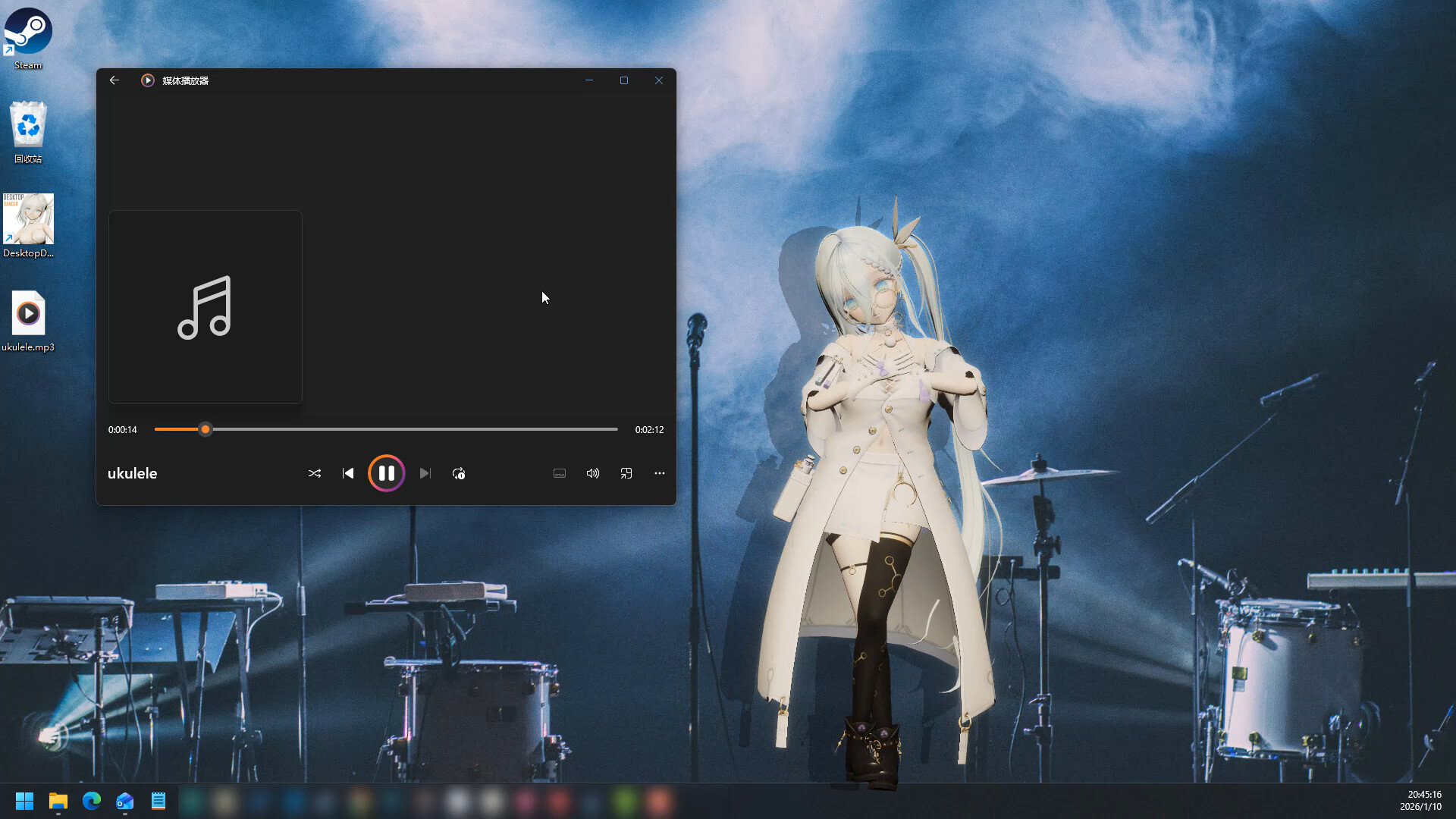
Task: Mute audio via the volume icon
Action: pyautogui.click(x=593, y=472)
